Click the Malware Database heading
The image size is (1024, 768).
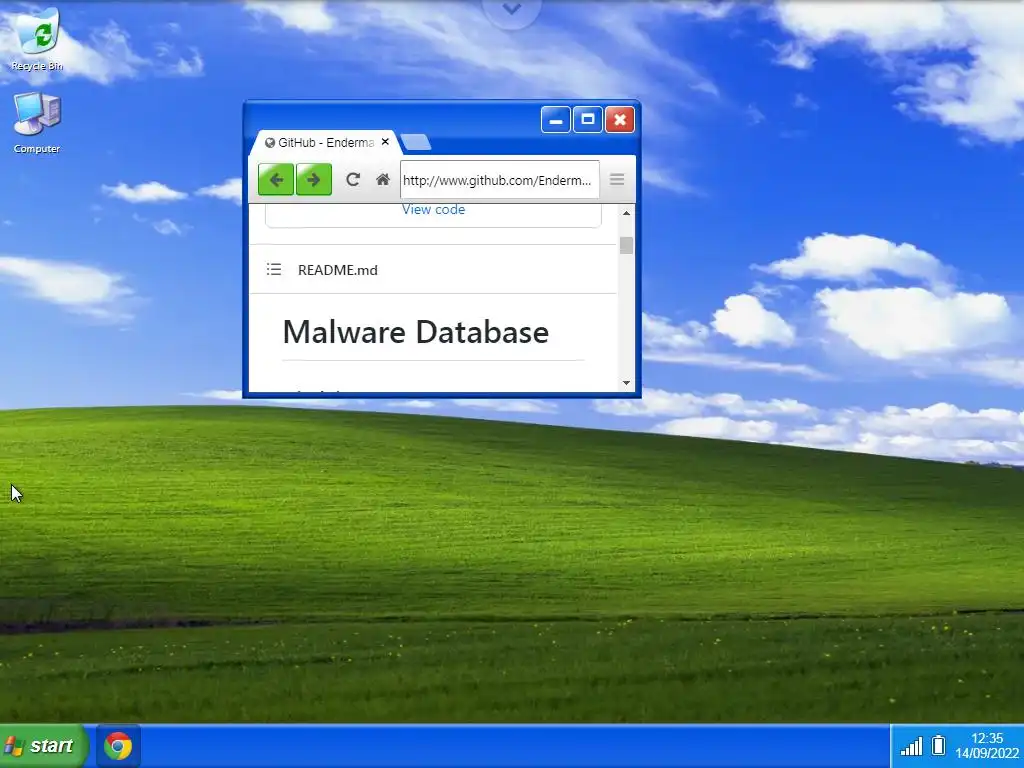pos(416,332)
